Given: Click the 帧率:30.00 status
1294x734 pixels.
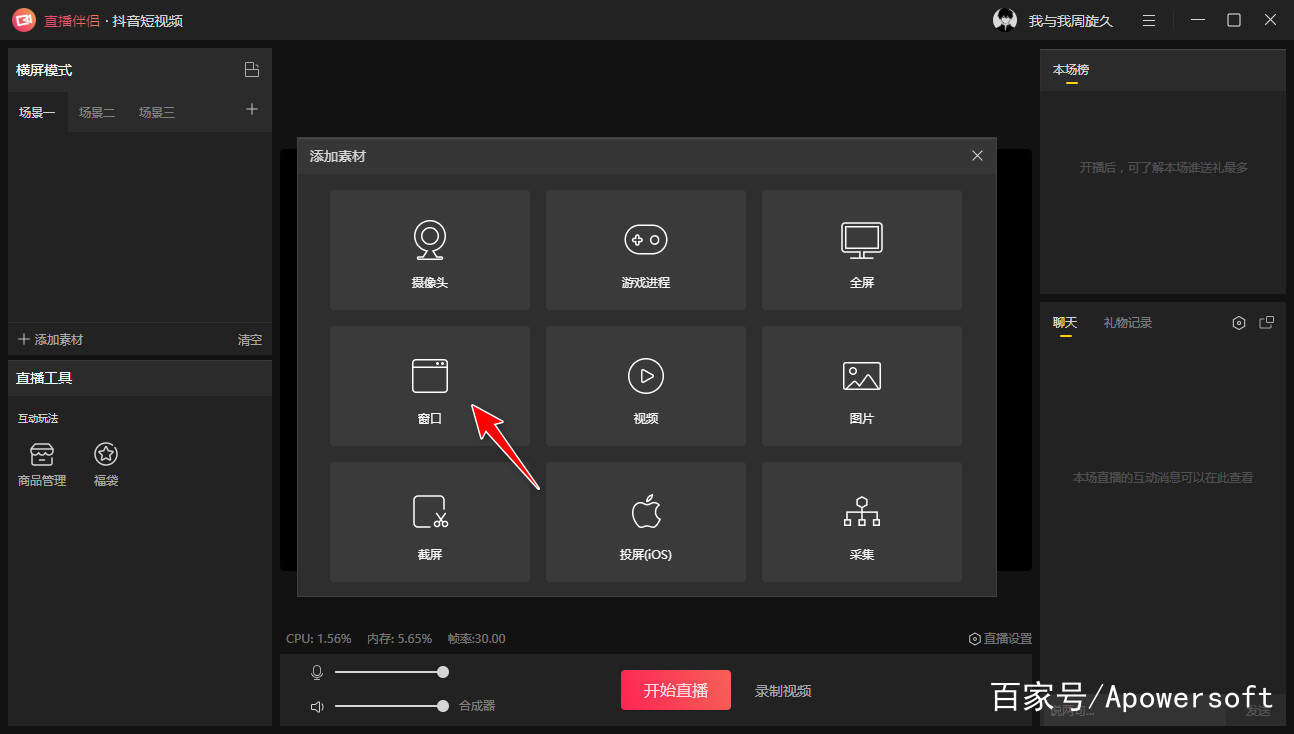Looking at the screenshot, I should [477, 638].
